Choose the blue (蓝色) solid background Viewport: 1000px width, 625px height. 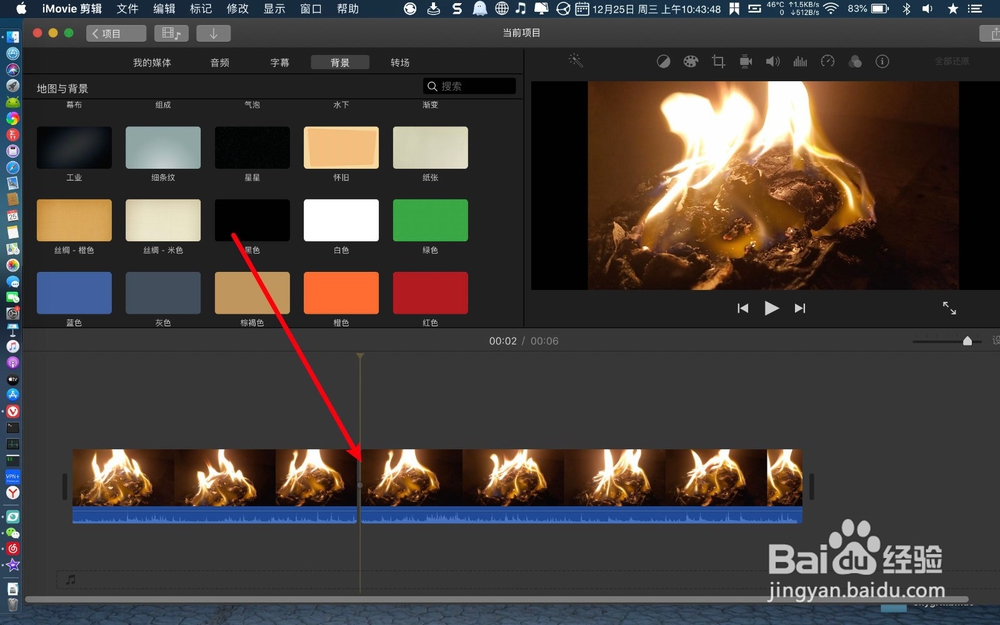[x=74, y=293]
